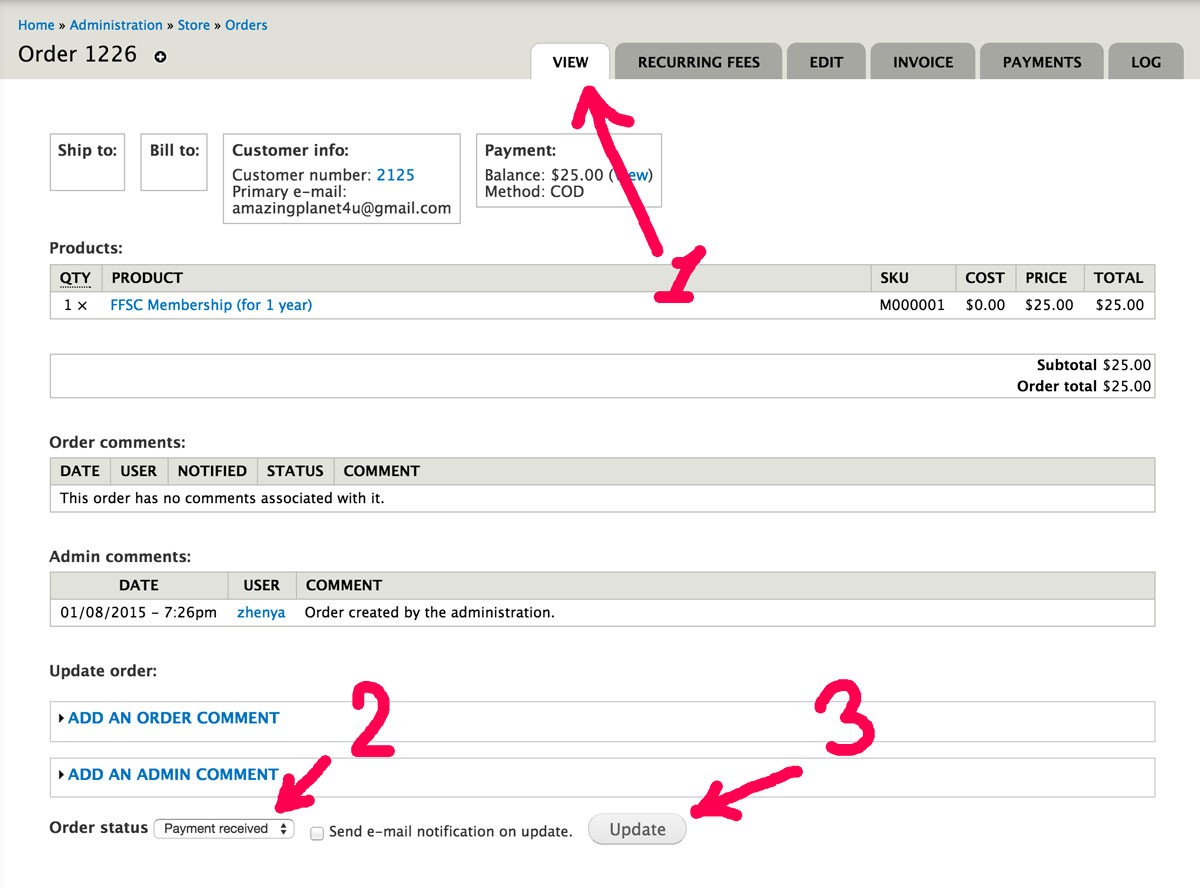
Task: Click 'This order has no comments' message
Action: pyautogui.click(x=222, y=497)
